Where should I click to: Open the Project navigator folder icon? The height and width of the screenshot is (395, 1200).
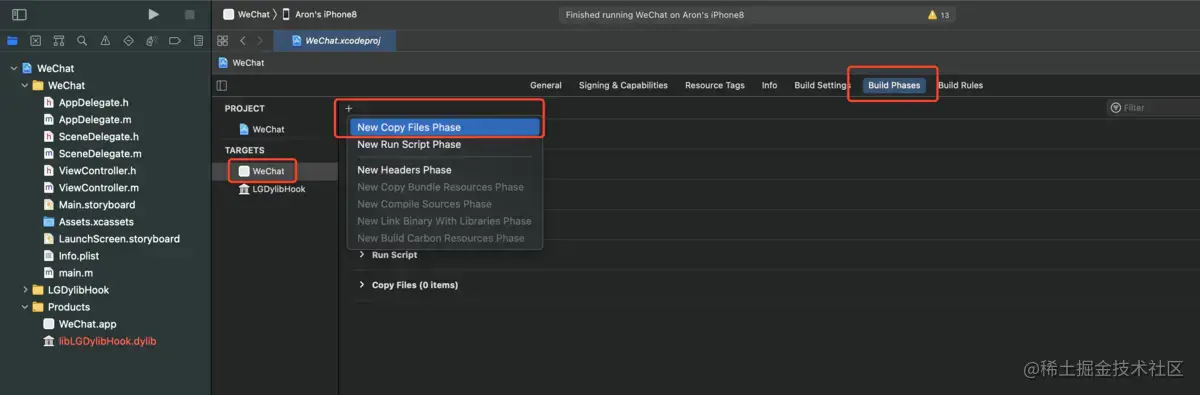(x=12, y=41)
